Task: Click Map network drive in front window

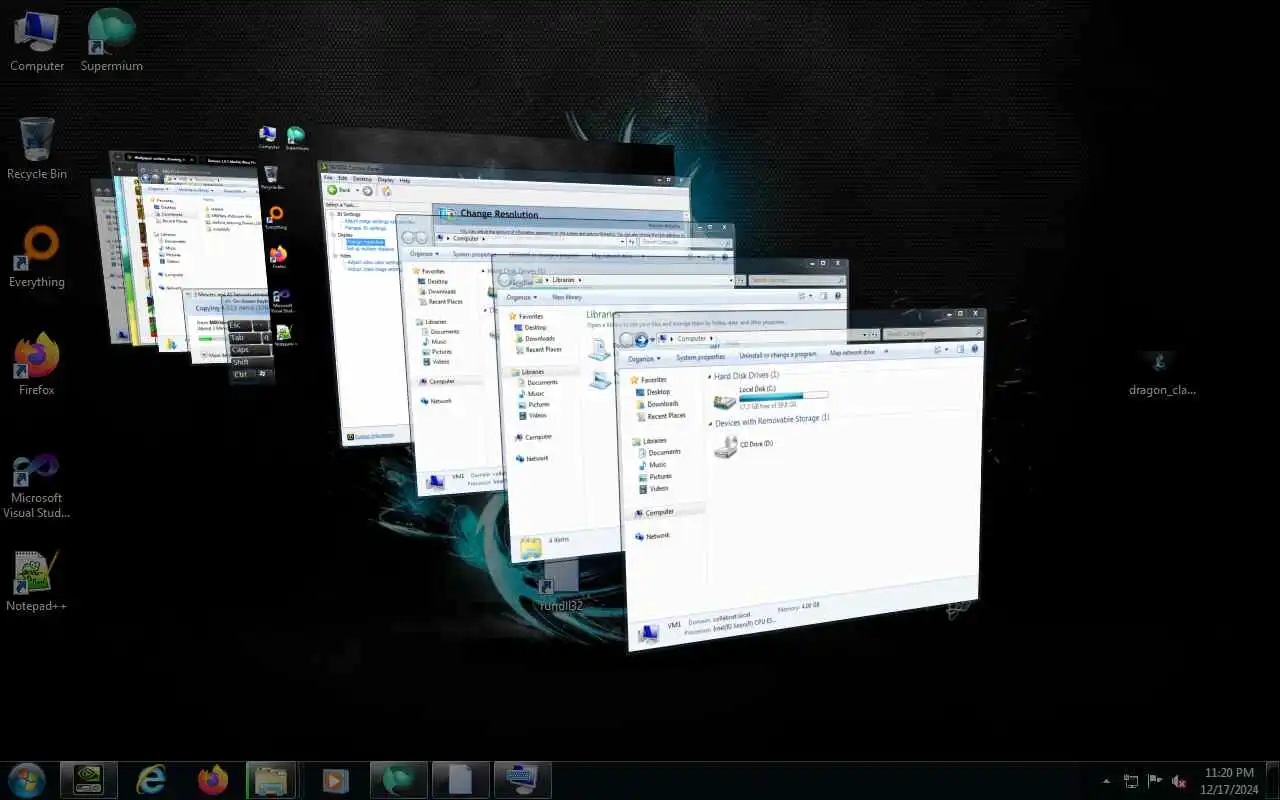Action: point(852,353)
